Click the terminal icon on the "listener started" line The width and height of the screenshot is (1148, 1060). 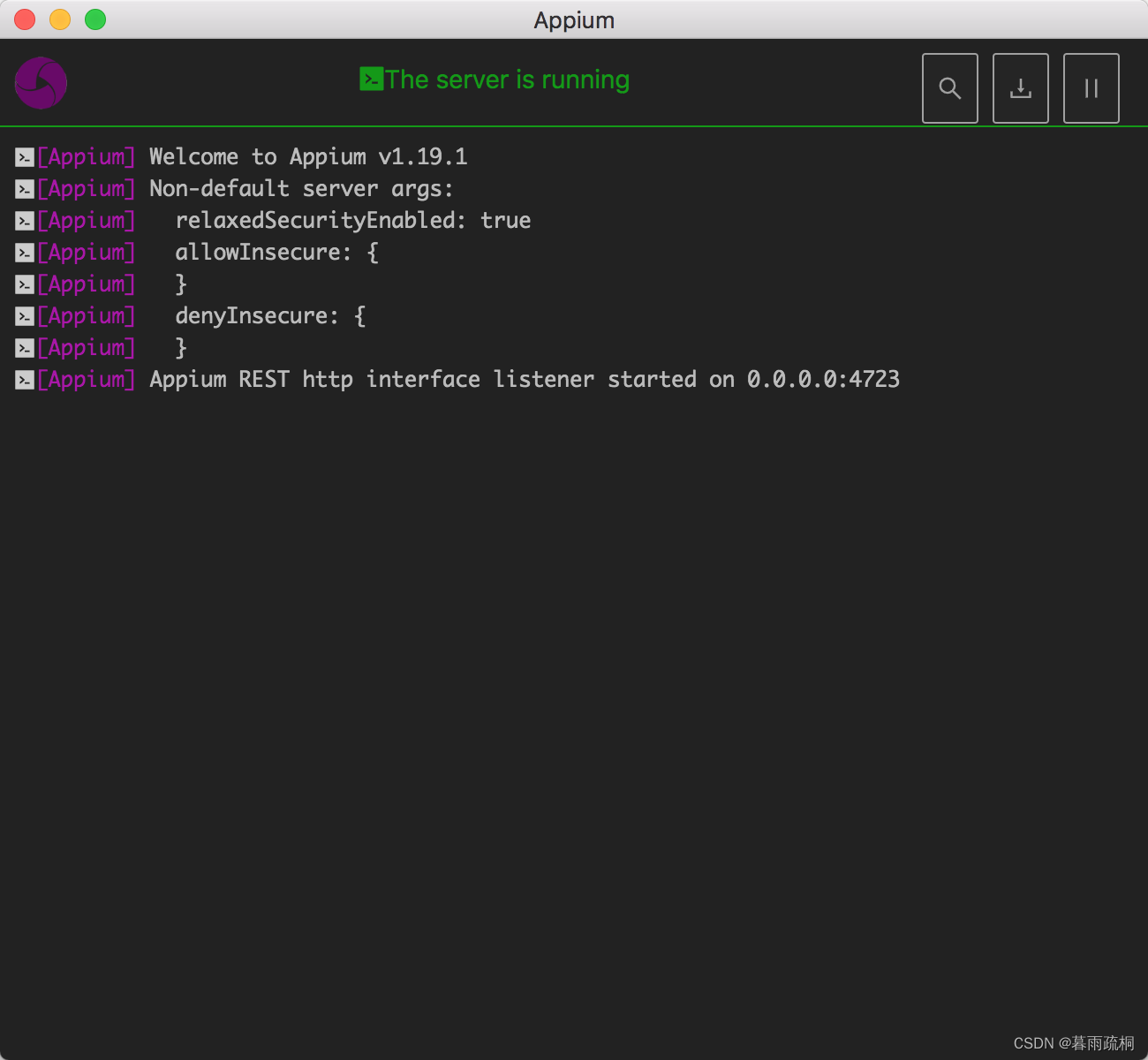25,380
